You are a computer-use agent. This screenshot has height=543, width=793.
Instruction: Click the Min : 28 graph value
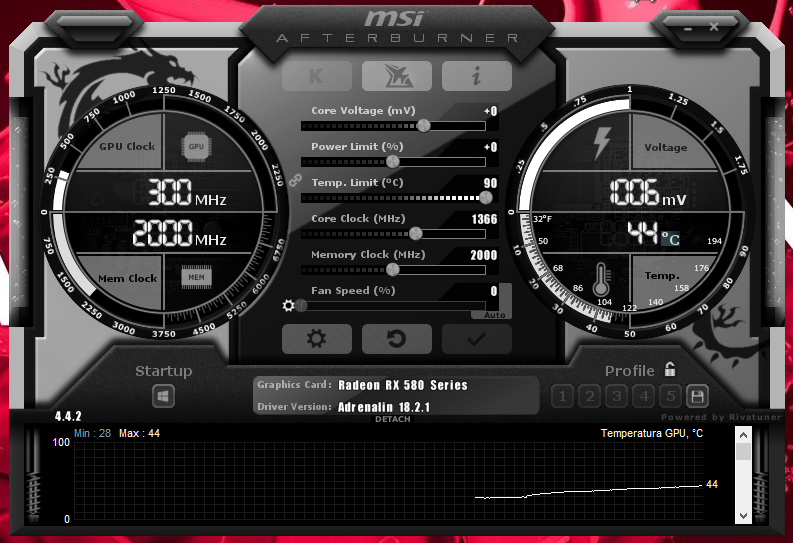[x=93, y=433]
